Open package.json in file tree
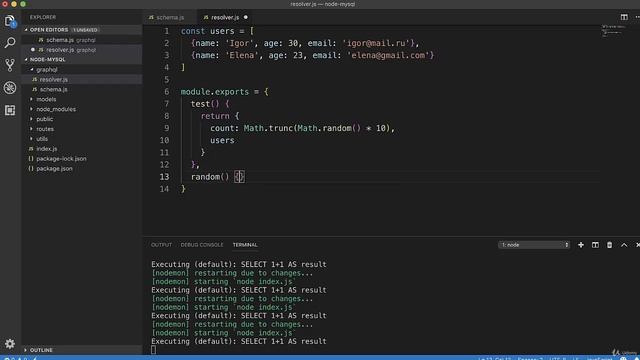Screen dimensions: 640x360 coord(54,169)
